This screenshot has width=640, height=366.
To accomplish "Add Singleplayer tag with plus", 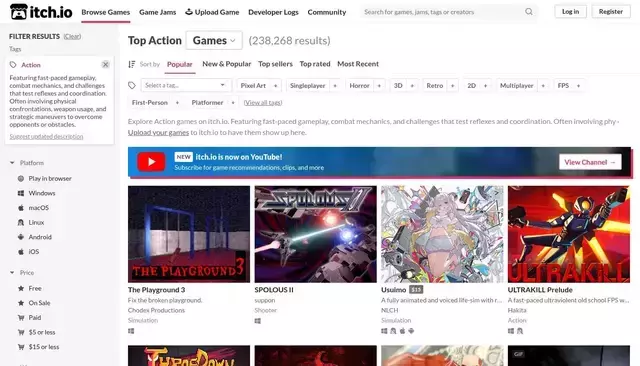I will pos(335,86).
